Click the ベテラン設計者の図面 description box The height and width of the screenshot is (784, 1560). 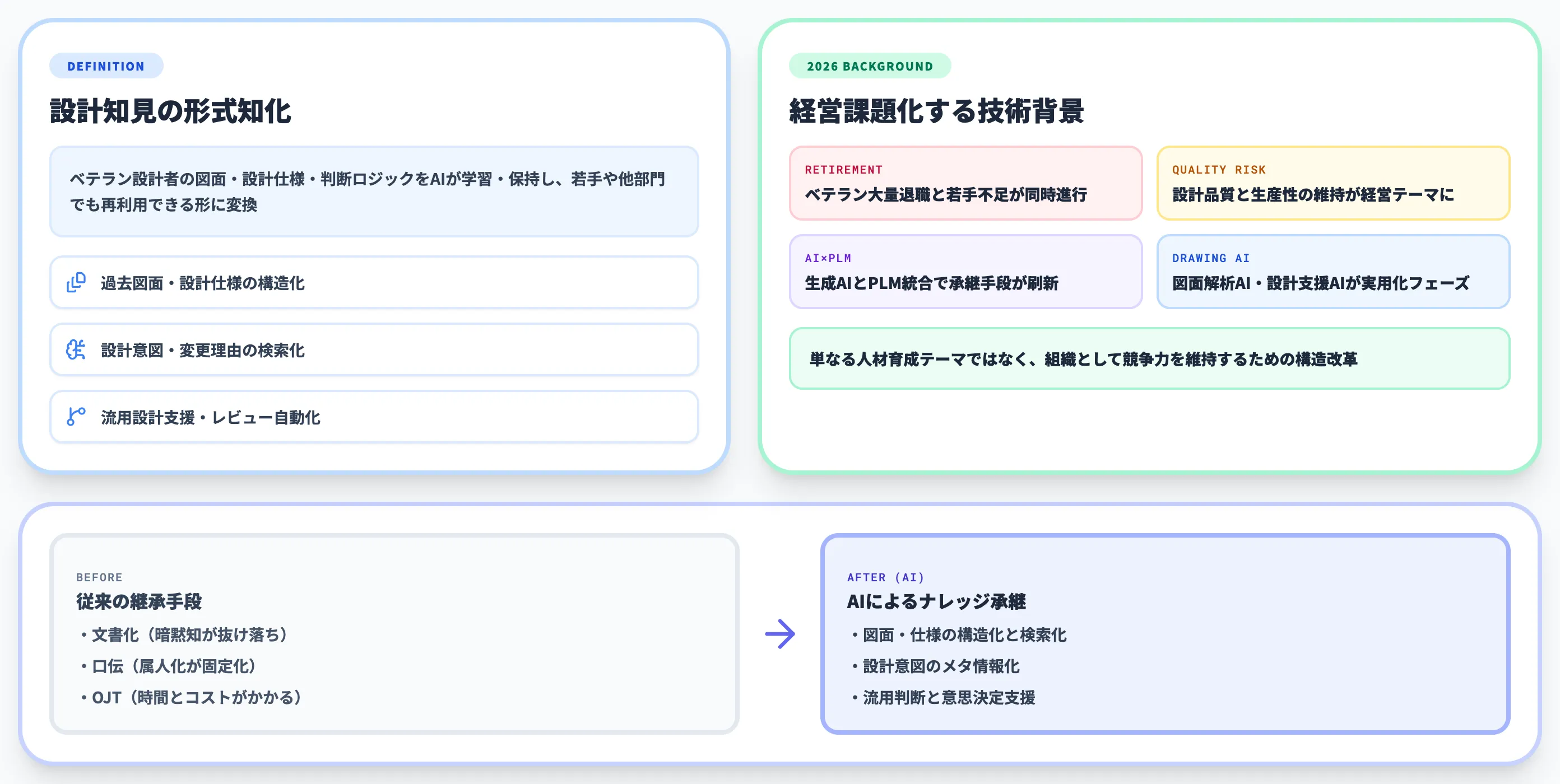pyautogui.click(x=374, y=192)
